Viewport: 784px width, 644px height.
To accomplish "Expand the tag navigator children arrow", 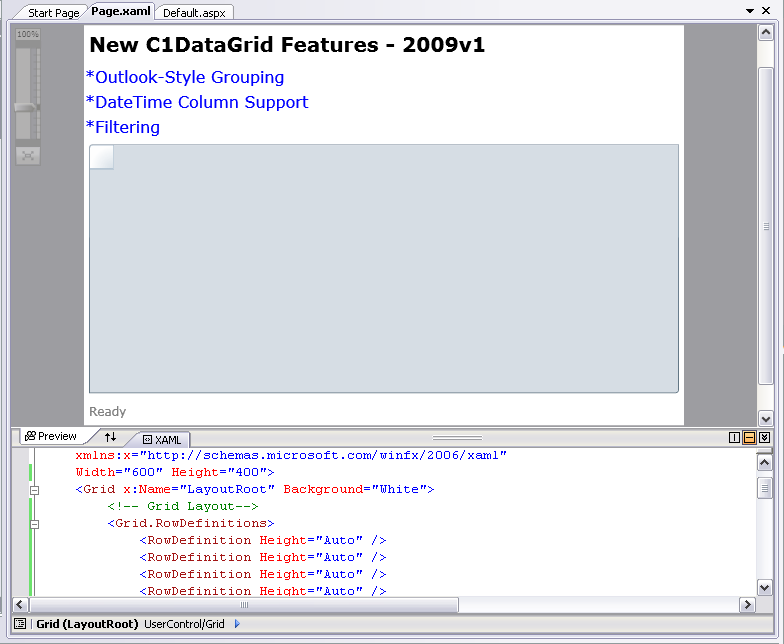I will (x=238, y=624).
